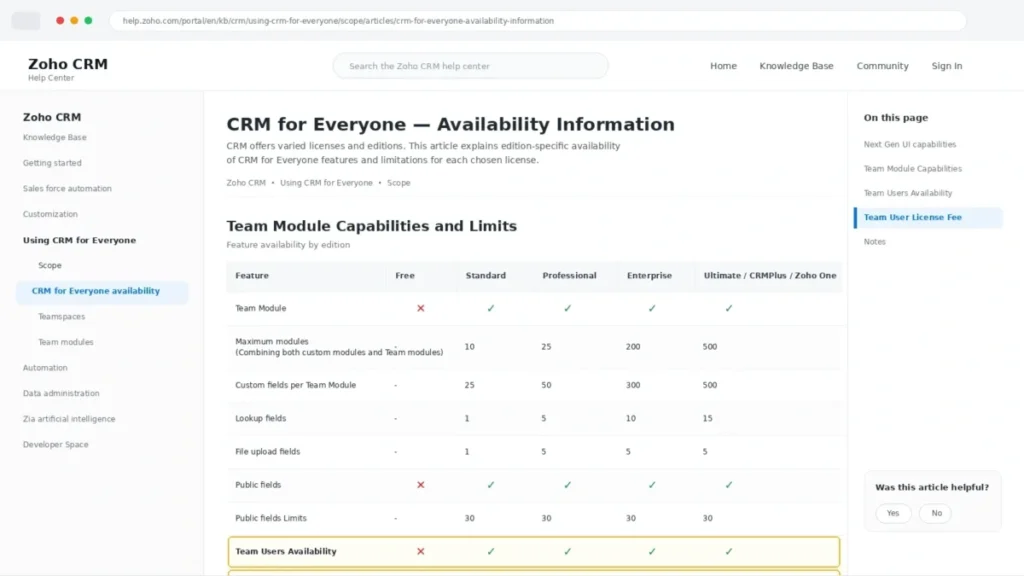
Task: Open the Scope sidebar sub-item
Action: (50, 265)
